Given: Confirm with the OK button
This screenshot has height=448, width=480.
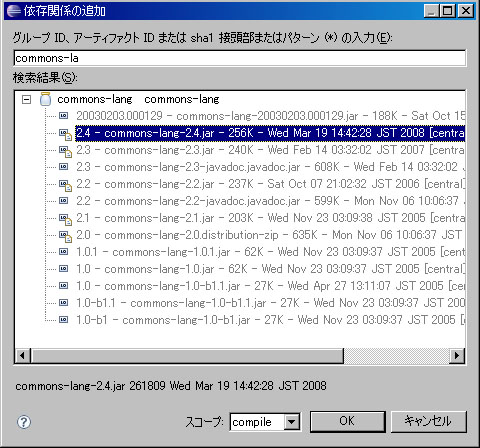Looking at the screenshot, I should point(348,421).
